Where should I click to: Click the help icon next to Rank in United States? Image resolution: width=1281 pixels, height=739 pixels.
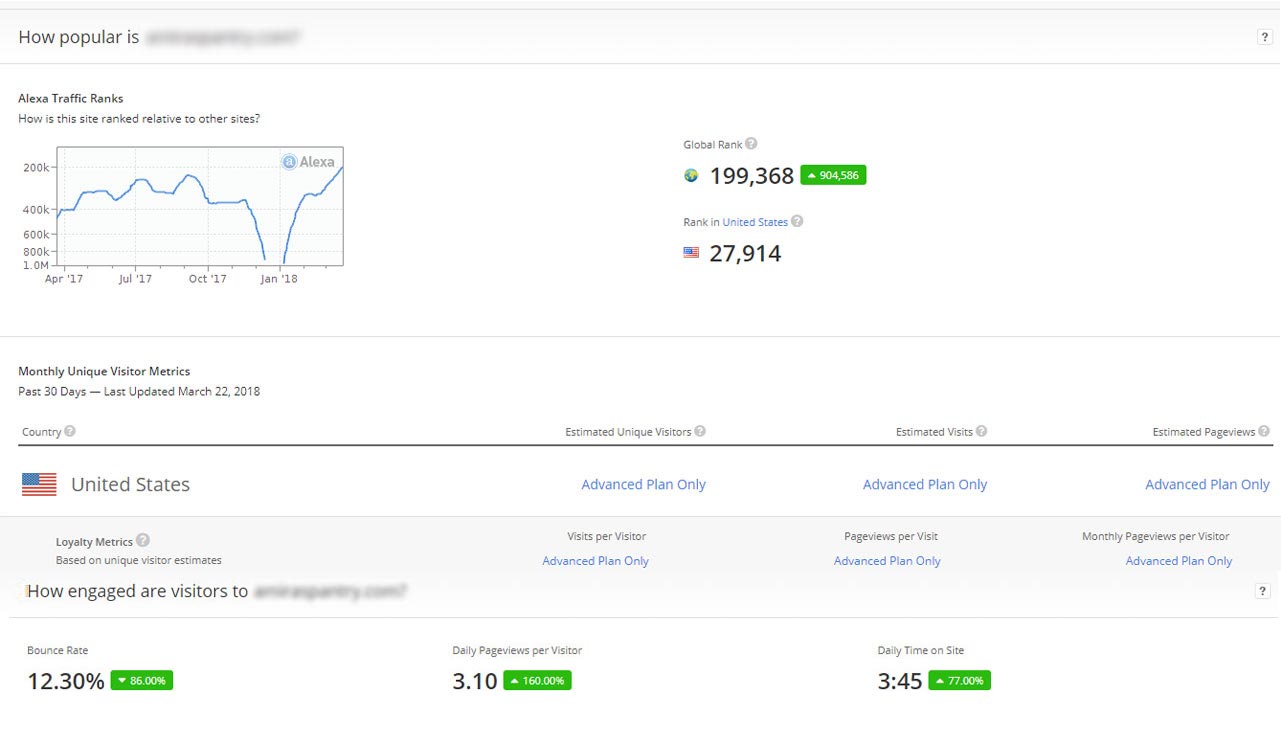tap(797, 221)
